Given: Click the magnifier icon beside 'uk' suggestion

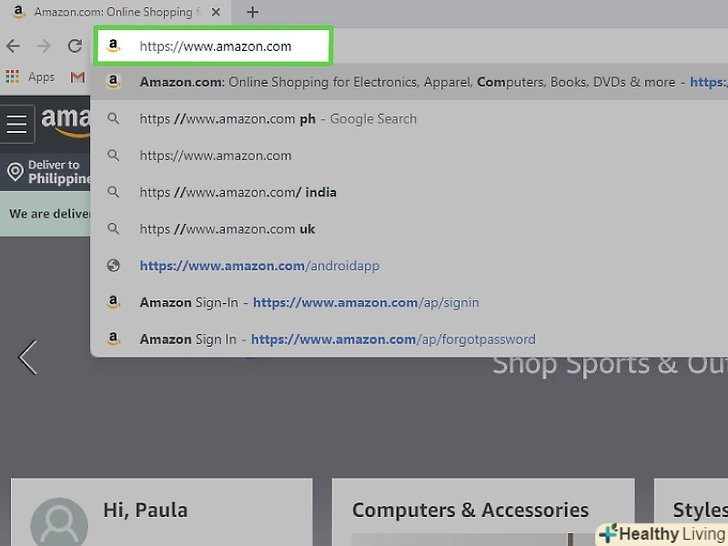Looking at the screenshot, I should [113, 229].
